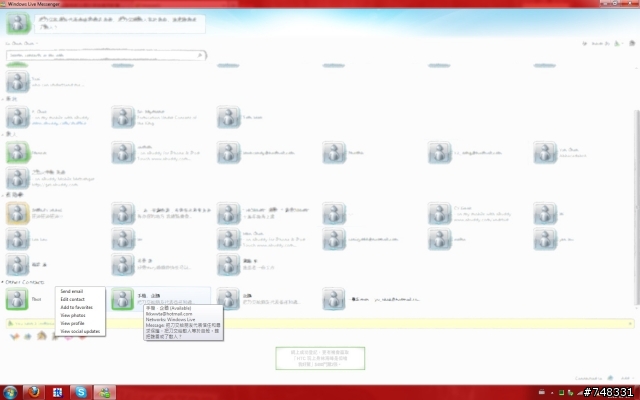This screenshot has height=400, width=640.
Task: Select View social updates menu entry
Action: (80, 331)
